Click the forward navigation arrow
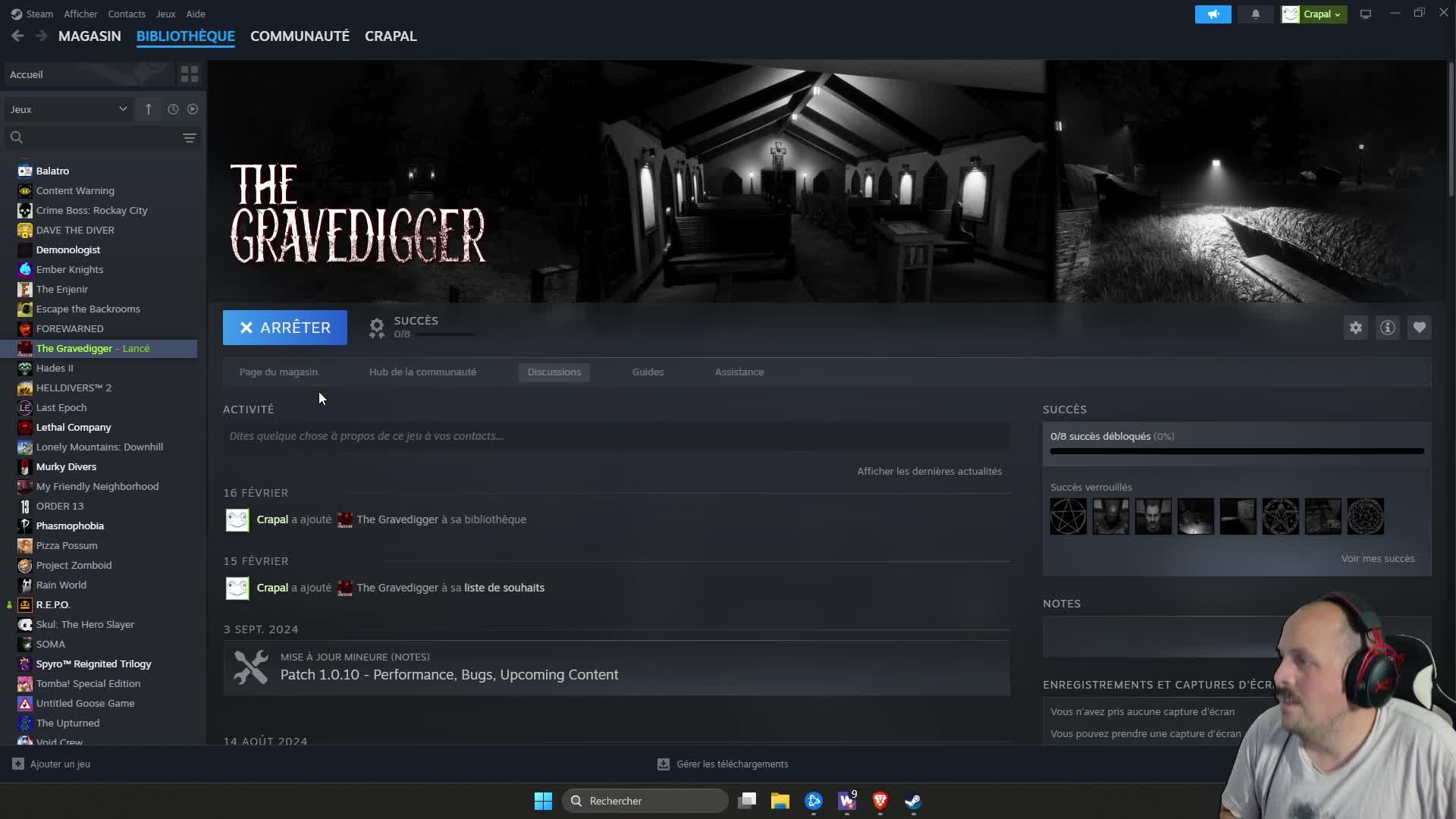 [42, 36]
